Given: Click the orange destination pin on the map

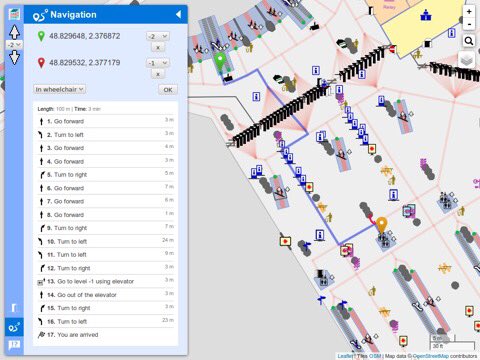Looking at the screenshot, I should click(x=381, y=226).
